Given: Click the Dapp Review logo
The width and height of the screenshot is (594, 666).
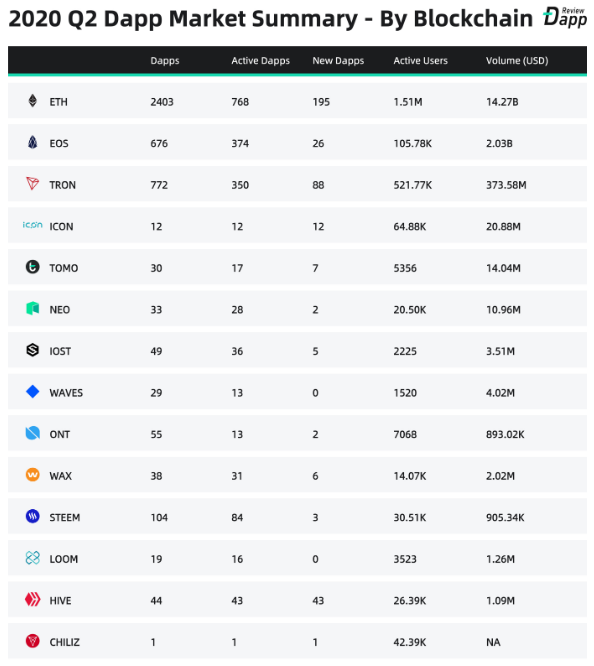Looking at the screenshot, I should pyautogui.click(x=565, y=17).
